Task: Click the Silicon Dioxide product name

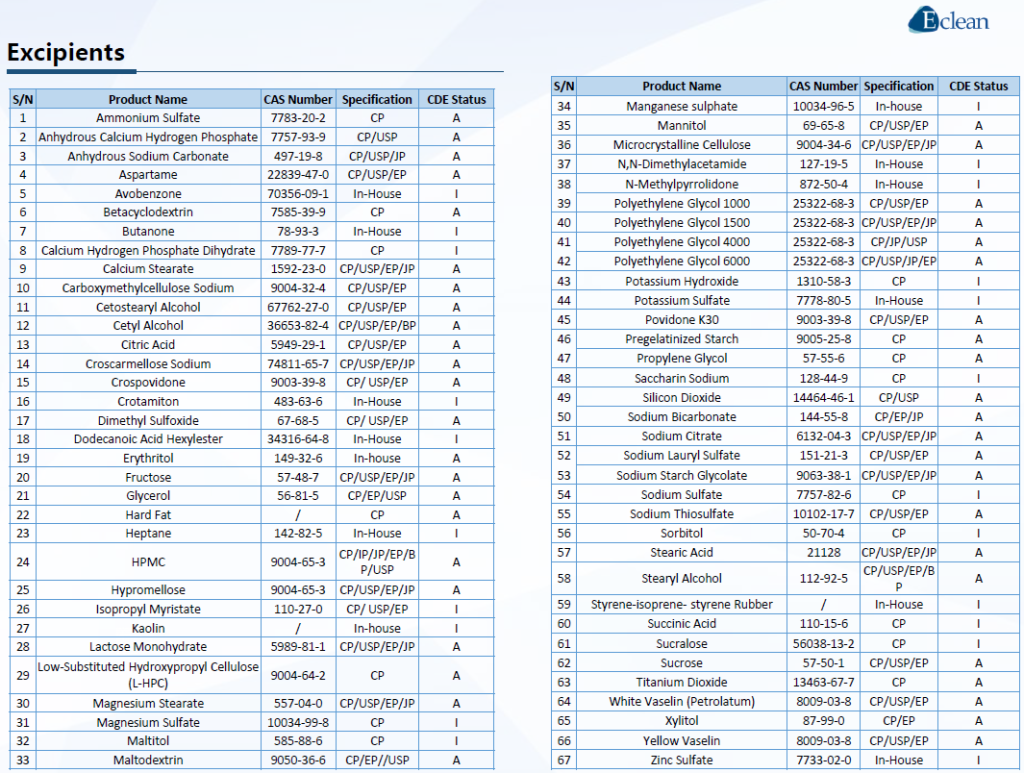Action: click(682, 398)
